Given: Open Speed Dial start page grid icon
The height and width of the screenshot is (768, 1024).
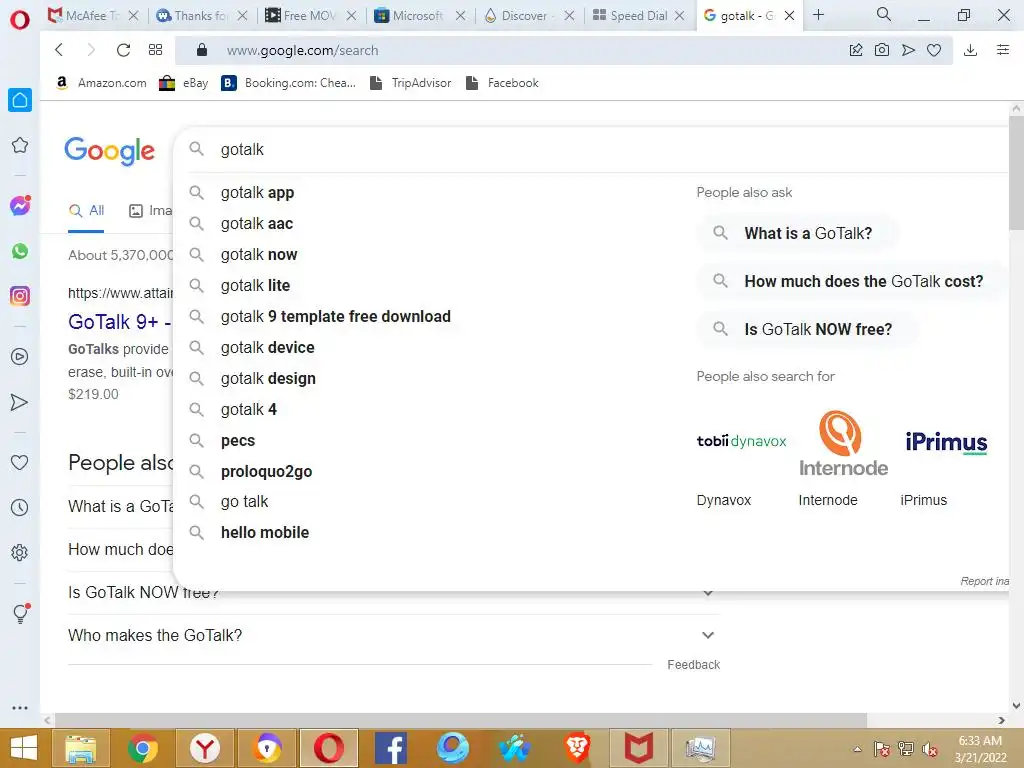Looking at the screenshot, I should [x=155, y=50].
